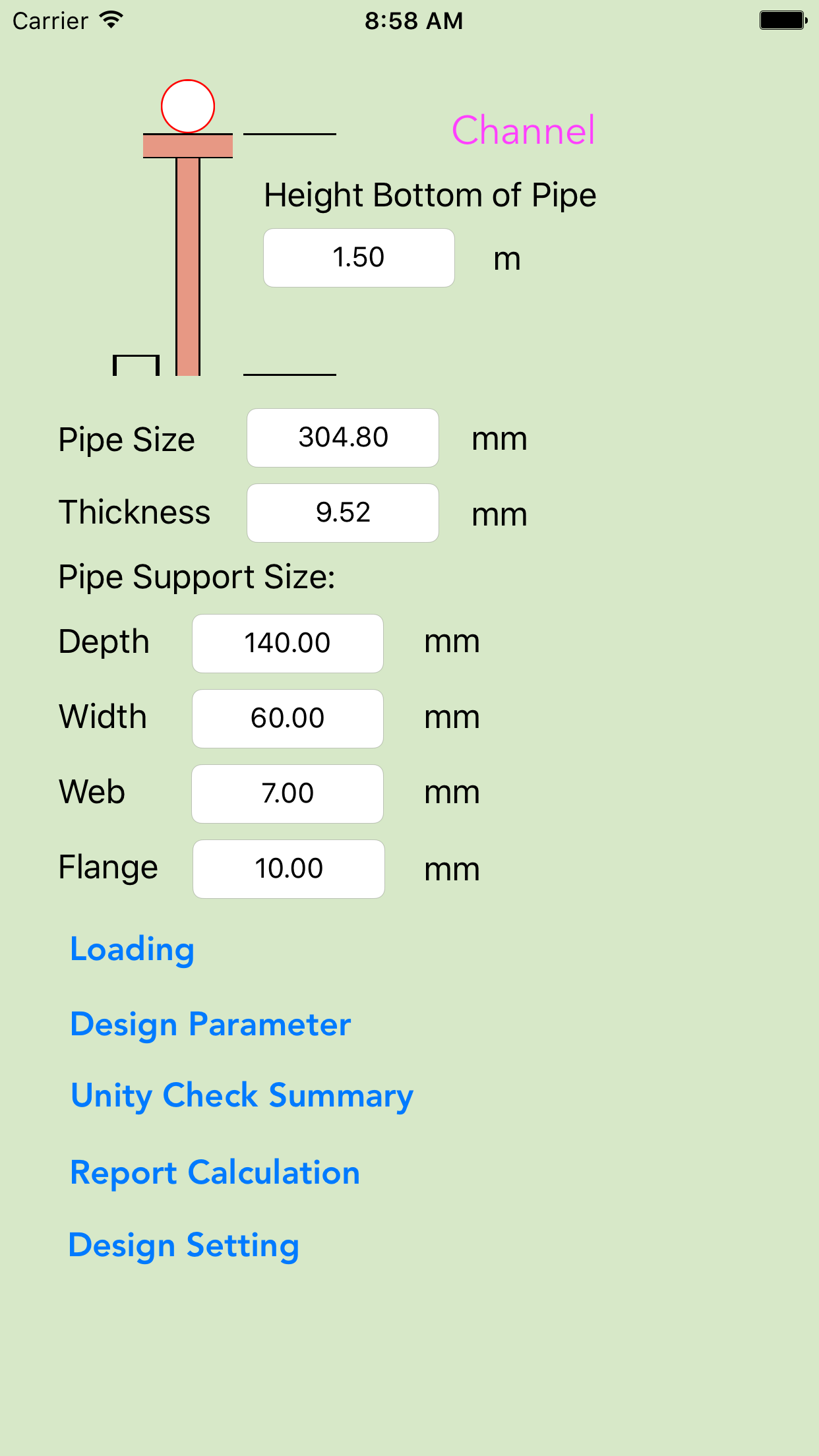The width and height of the screenshot is (819, 1456).
Task: Tap the small channel bracket at column base
Action: (x=136, y=365)
